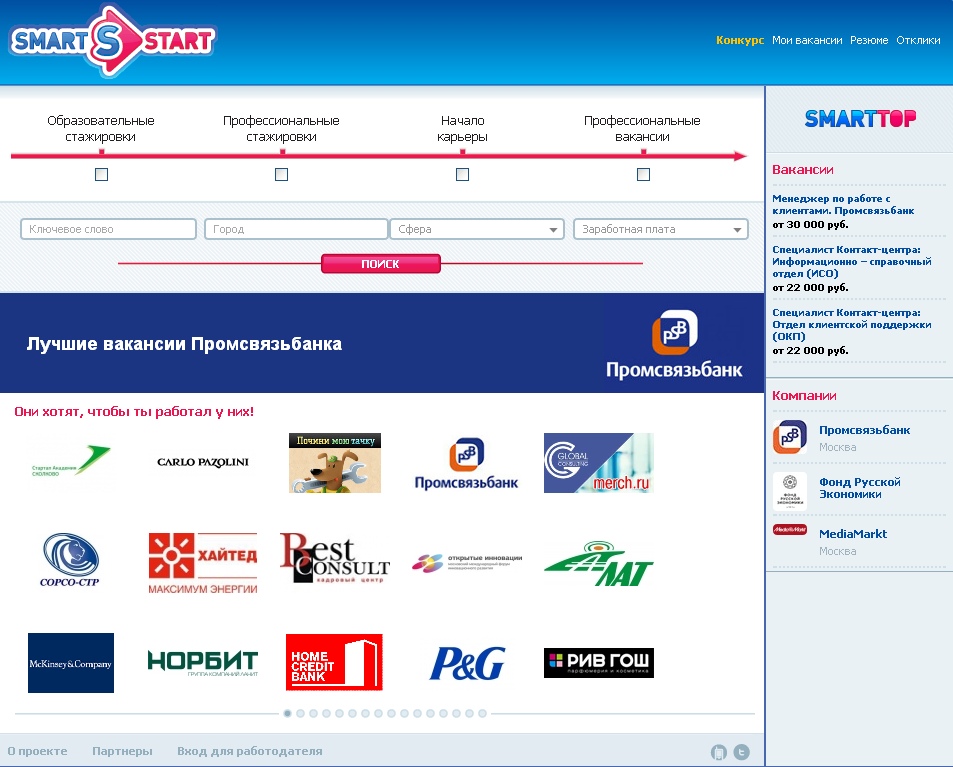
Task: Open Менеджер по работе с клиентами vacancy
Action: pyautogui.click(x=843, y=205)
